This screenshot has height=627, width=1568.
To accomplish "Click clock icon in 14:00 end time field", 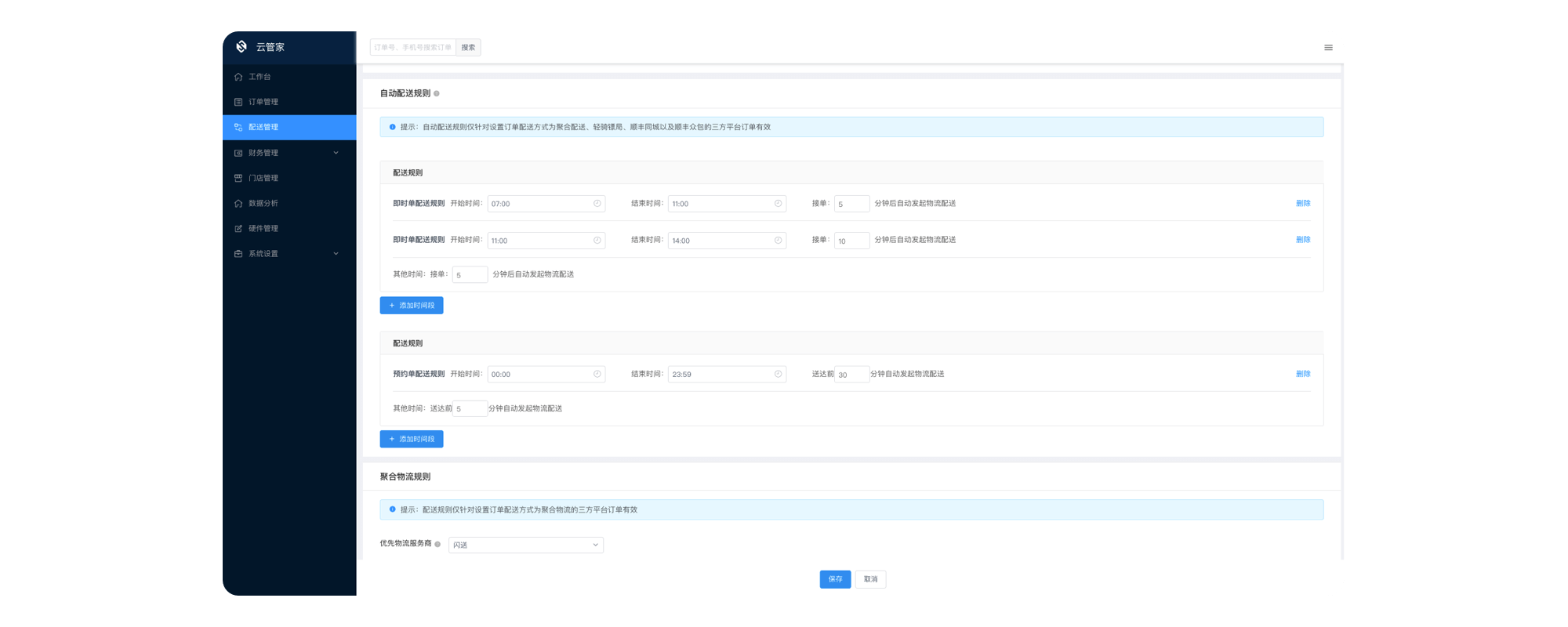I will coord(778,241).
